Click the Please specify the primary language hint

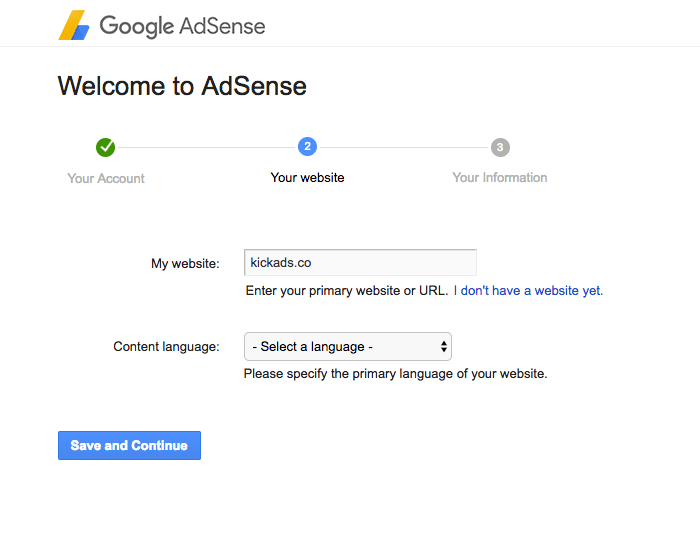click(395, 374)
